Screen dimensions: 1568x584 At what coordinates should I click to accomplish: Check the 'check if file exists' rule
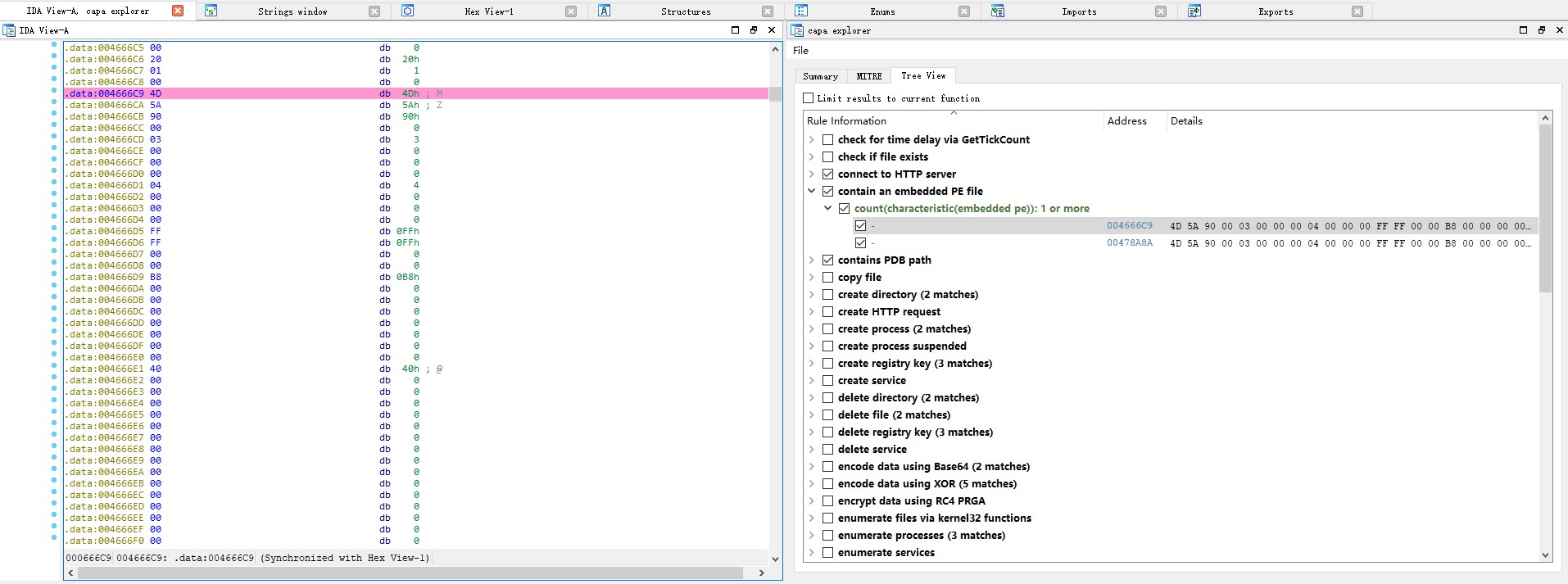point(827,157)
